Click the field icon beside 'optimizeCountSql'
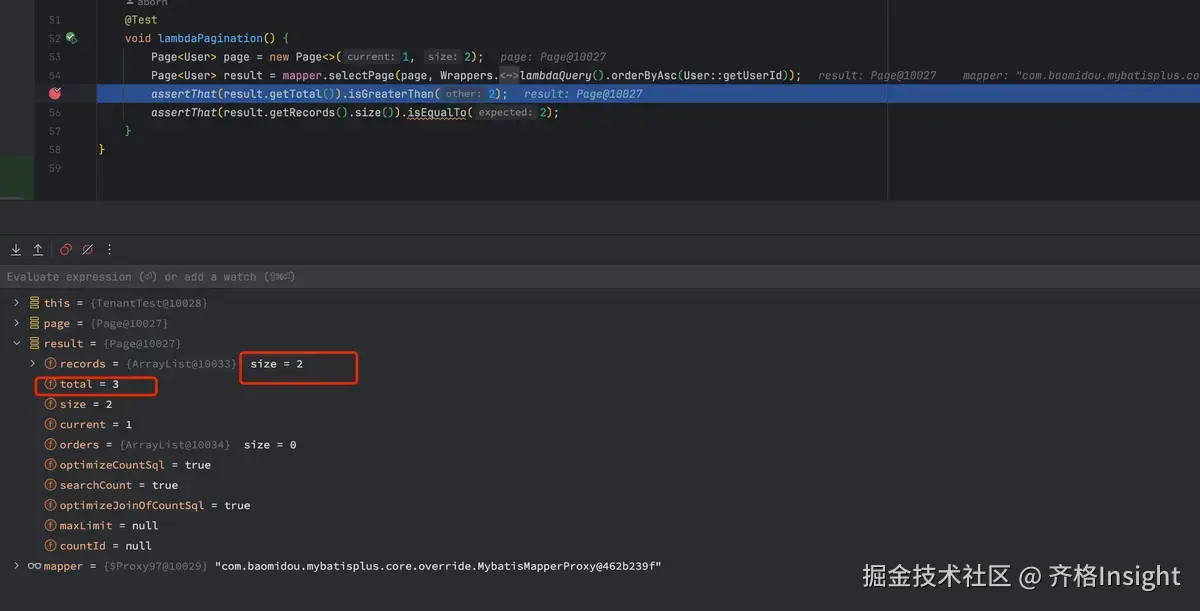This screenshot has height=611, width=1200. click(50, 465)
